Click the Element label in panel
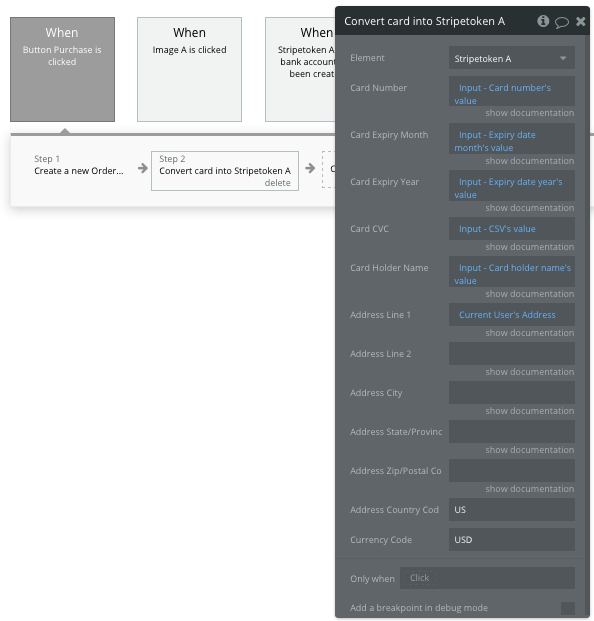594x621 pixels. [x=367, y=58]
